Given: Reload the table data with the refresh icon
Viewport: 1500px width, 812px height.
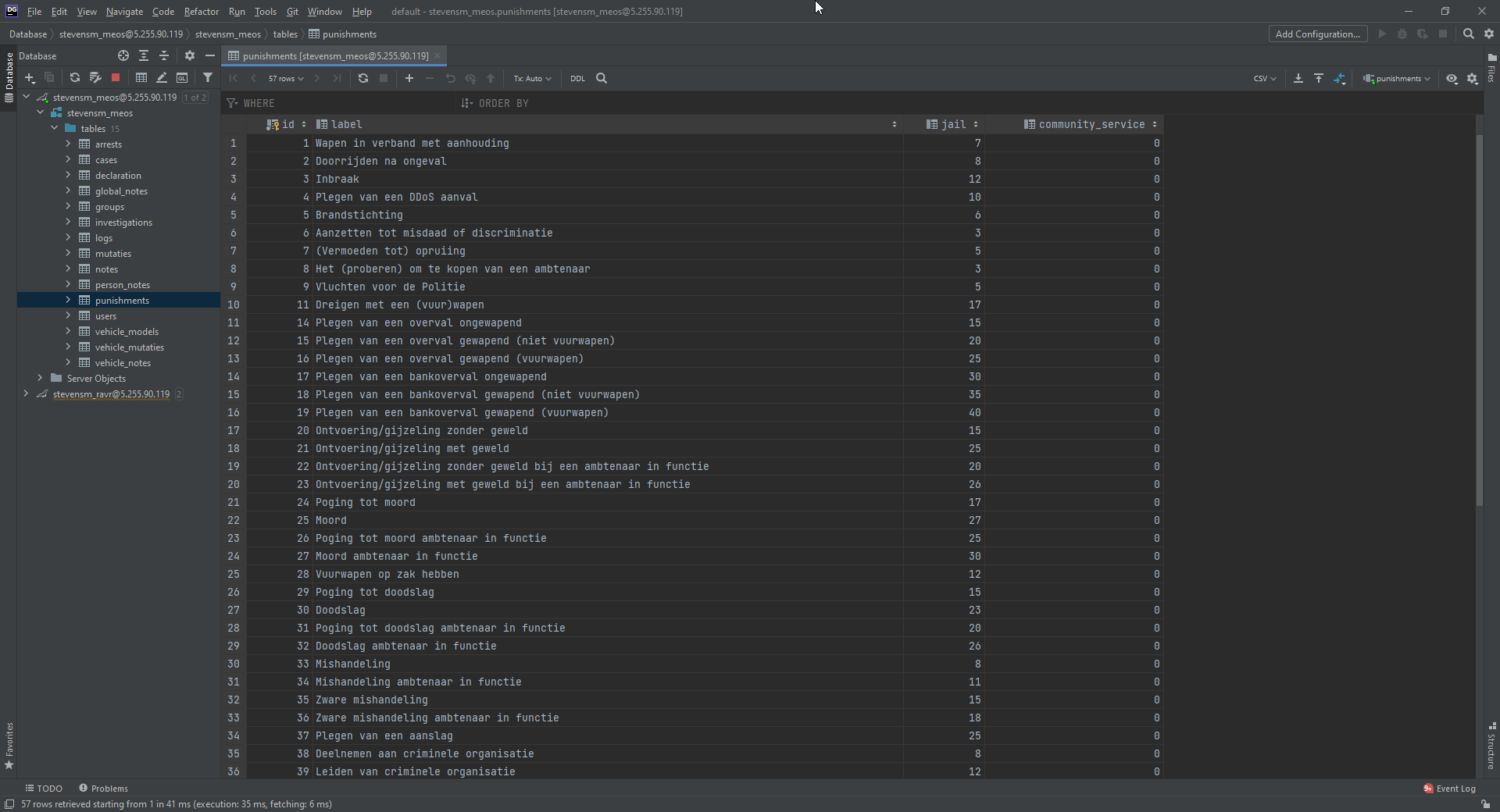Looking at the screenshot, I should pyautogui.click(x=363, y=78).
